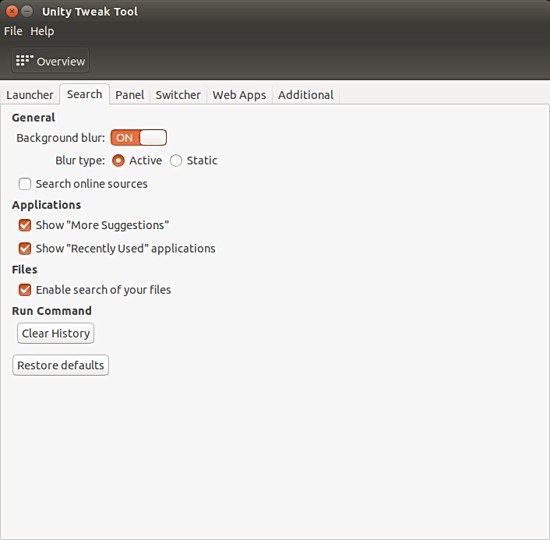Screen dimensions: 550x540
Task: Switch to the Additional tab
Action: pos(306,95)
